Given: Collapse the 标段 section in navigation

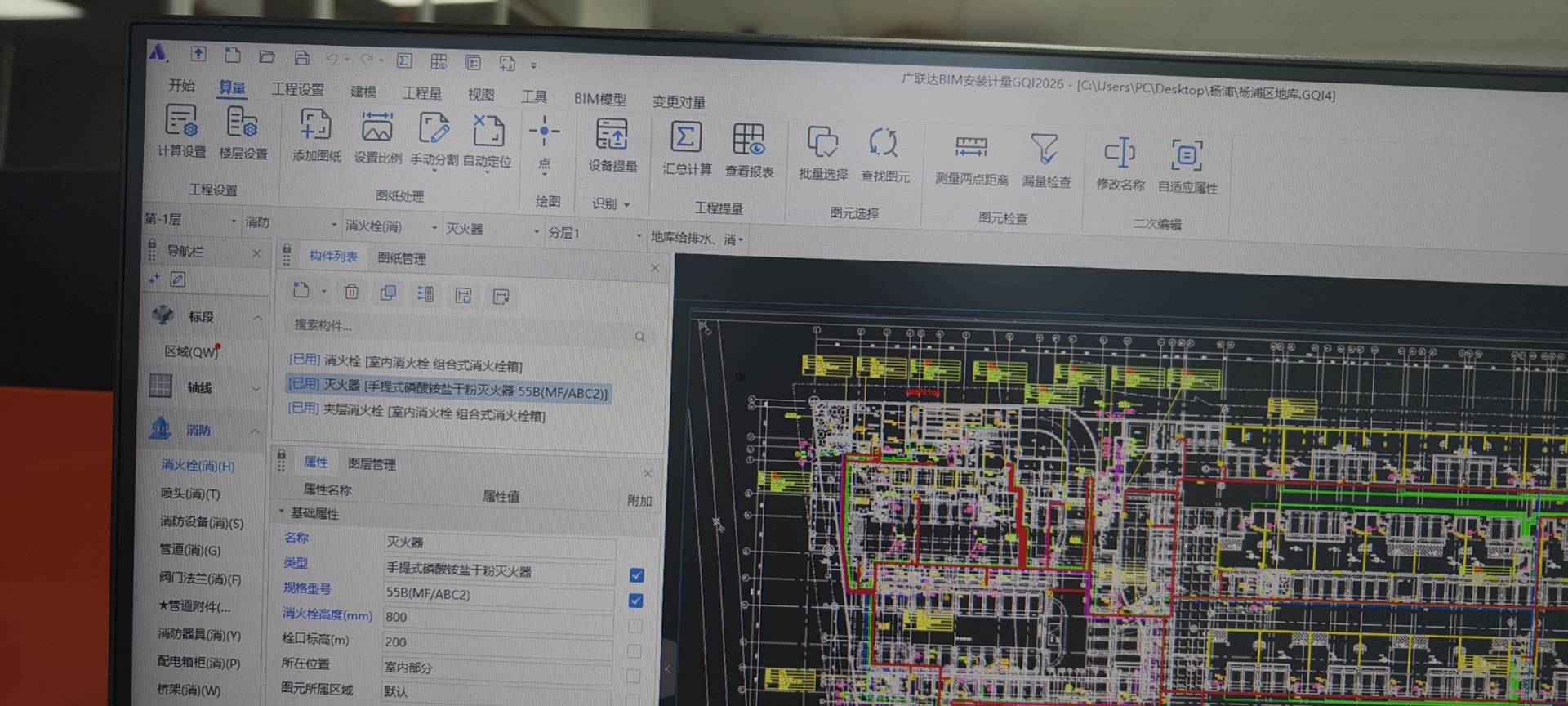Looking at the screenshot, I should 257,317.
